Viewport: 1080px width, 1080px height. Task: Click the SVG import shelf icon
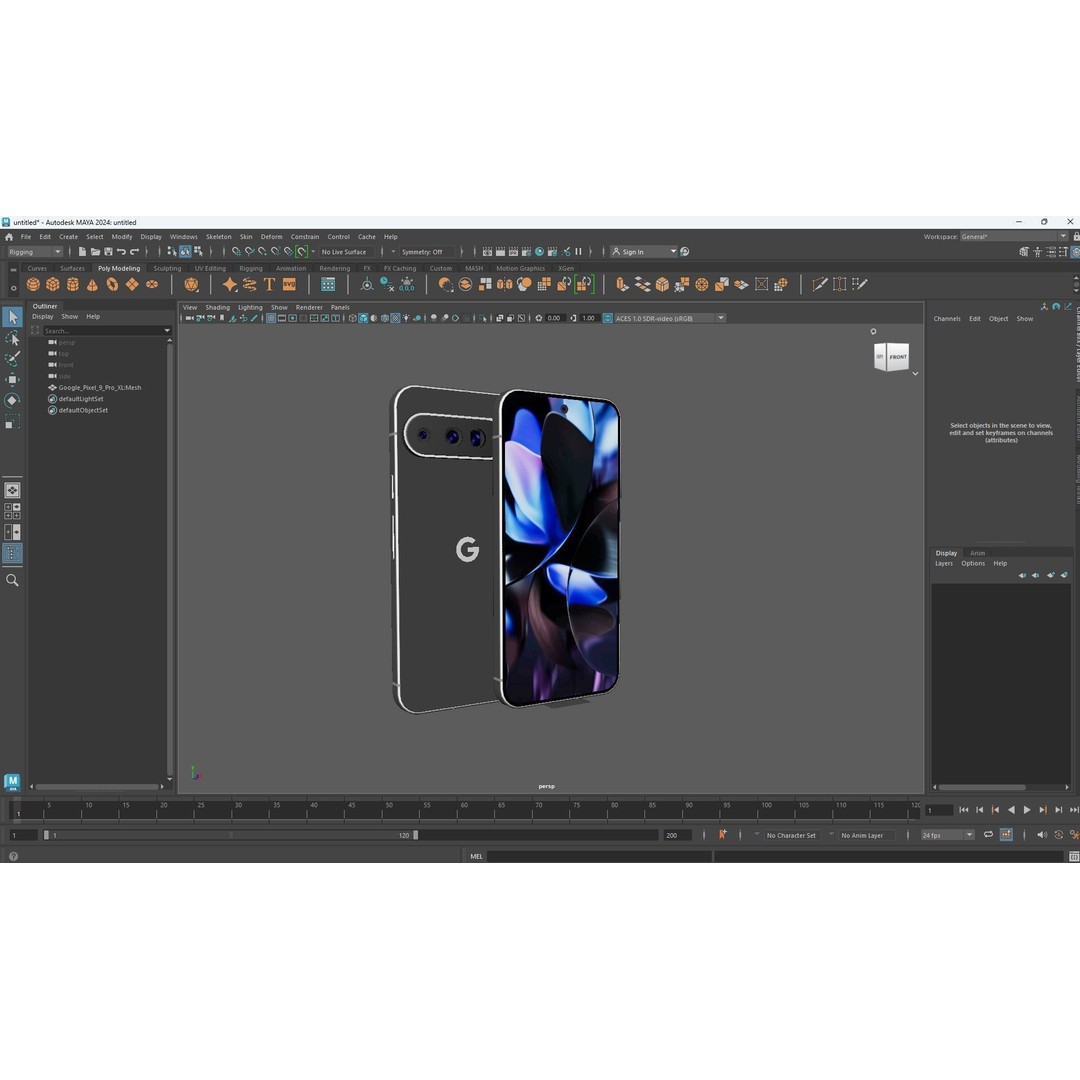pyautogui.click(x=289, y=284)
